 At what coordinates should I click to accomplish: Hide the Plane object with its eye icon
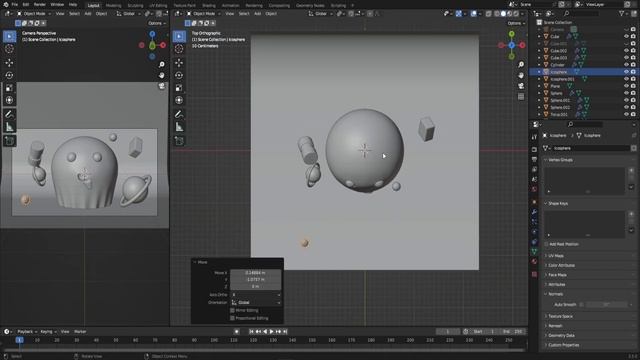(x=626, y=86)
